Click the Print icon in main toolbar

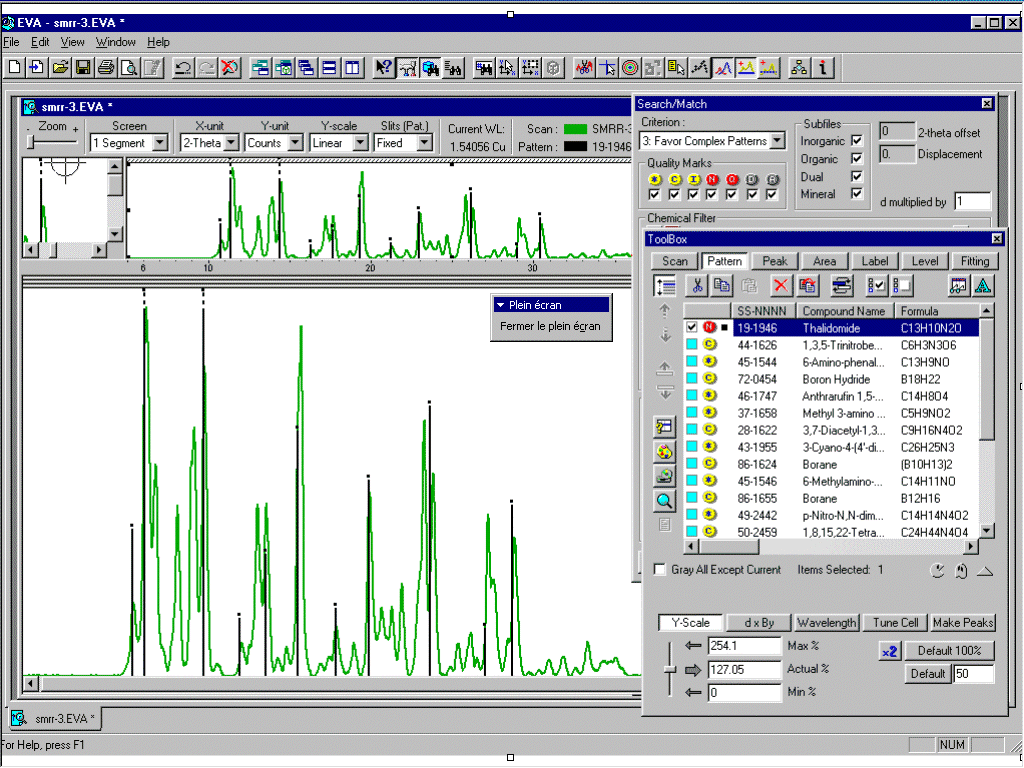click(x=106, y=68)
